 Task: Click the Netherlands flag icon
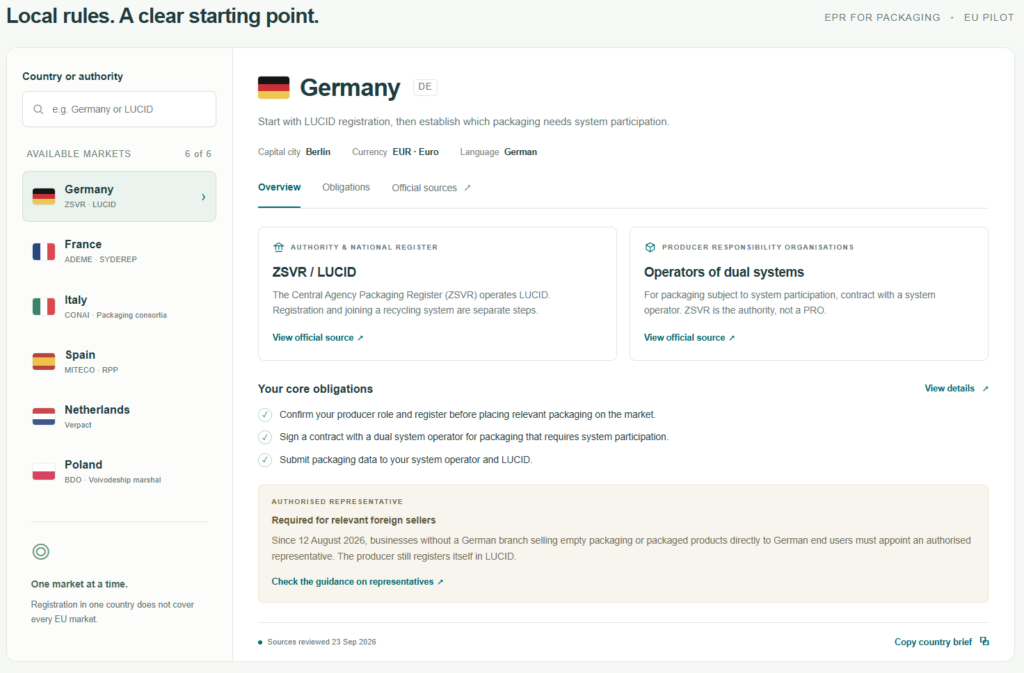44,416
